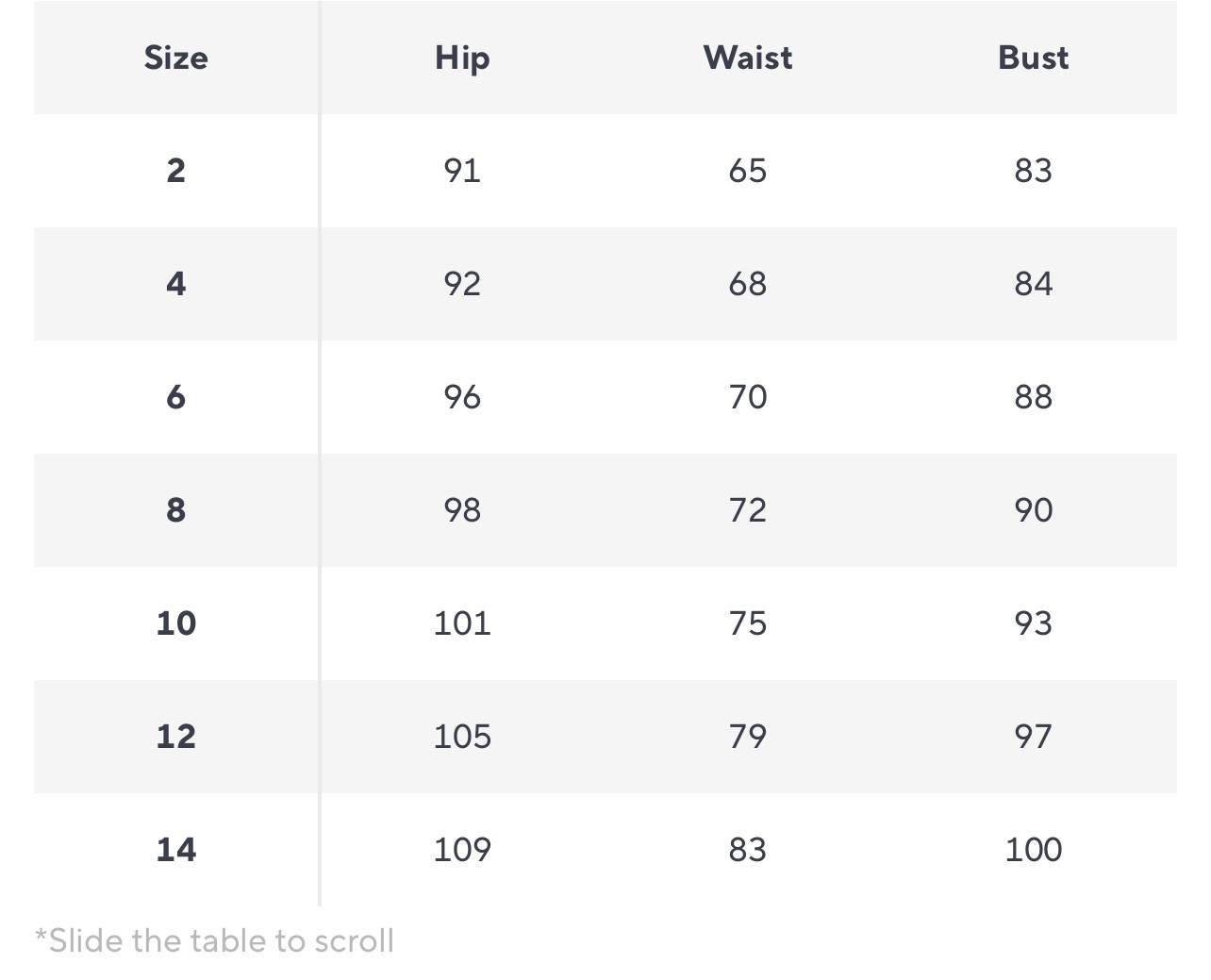The width and height of the screenshot is (1211, 980).
Task: Click hip value 109 for size 14
Action: coord(462,850)
